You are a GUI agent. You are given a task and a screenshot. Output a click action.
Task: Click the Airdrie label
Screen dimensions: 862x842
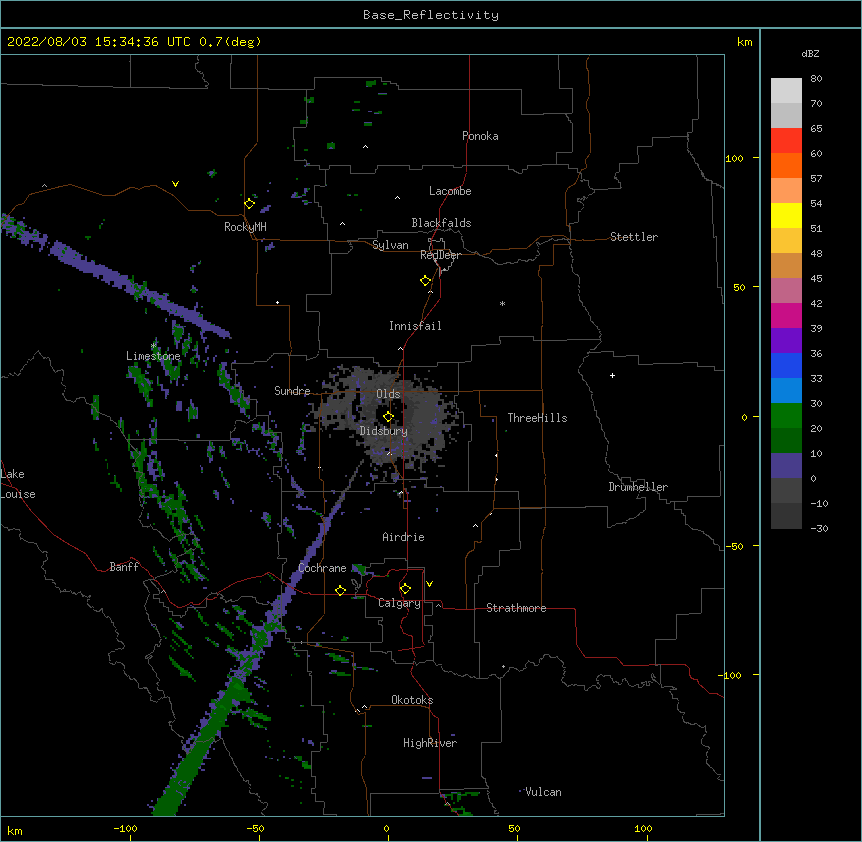point(404,537)
